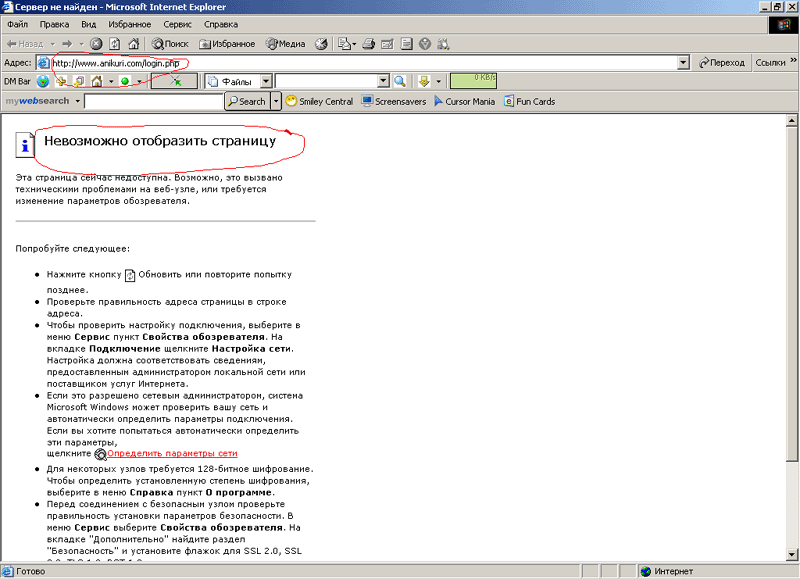Image resolution: width=800 pixels, height=579 pixels.
Task: Open the Поиск (Search) panel
Action: (170, 44)
